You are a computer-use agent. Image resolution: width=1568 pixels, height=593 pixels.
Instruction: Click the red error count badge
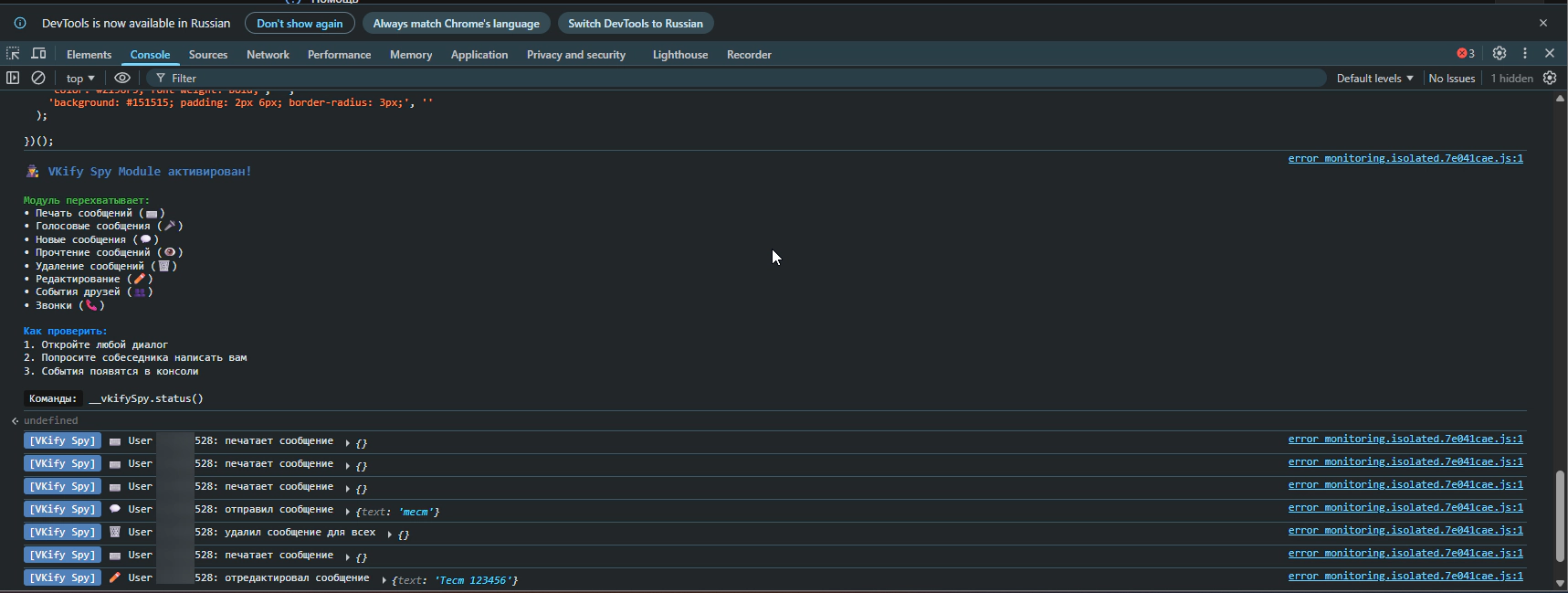(1465, 54)
